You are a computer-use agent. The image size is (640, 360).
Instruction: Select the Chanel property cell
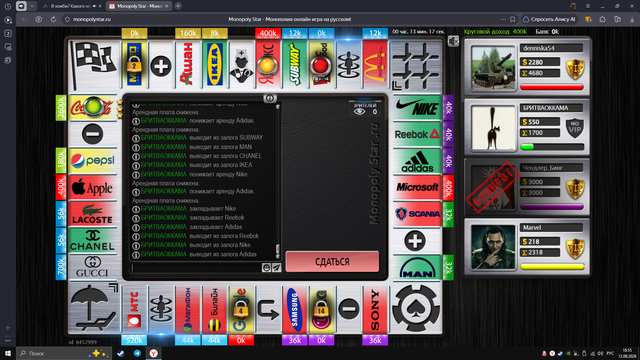[x=92, y=240]
